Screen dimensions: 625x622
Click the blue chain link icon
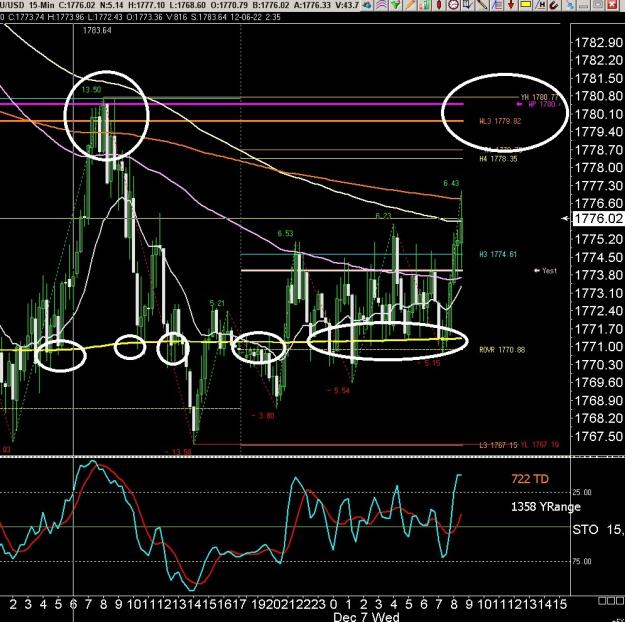[x=571, y=5]
